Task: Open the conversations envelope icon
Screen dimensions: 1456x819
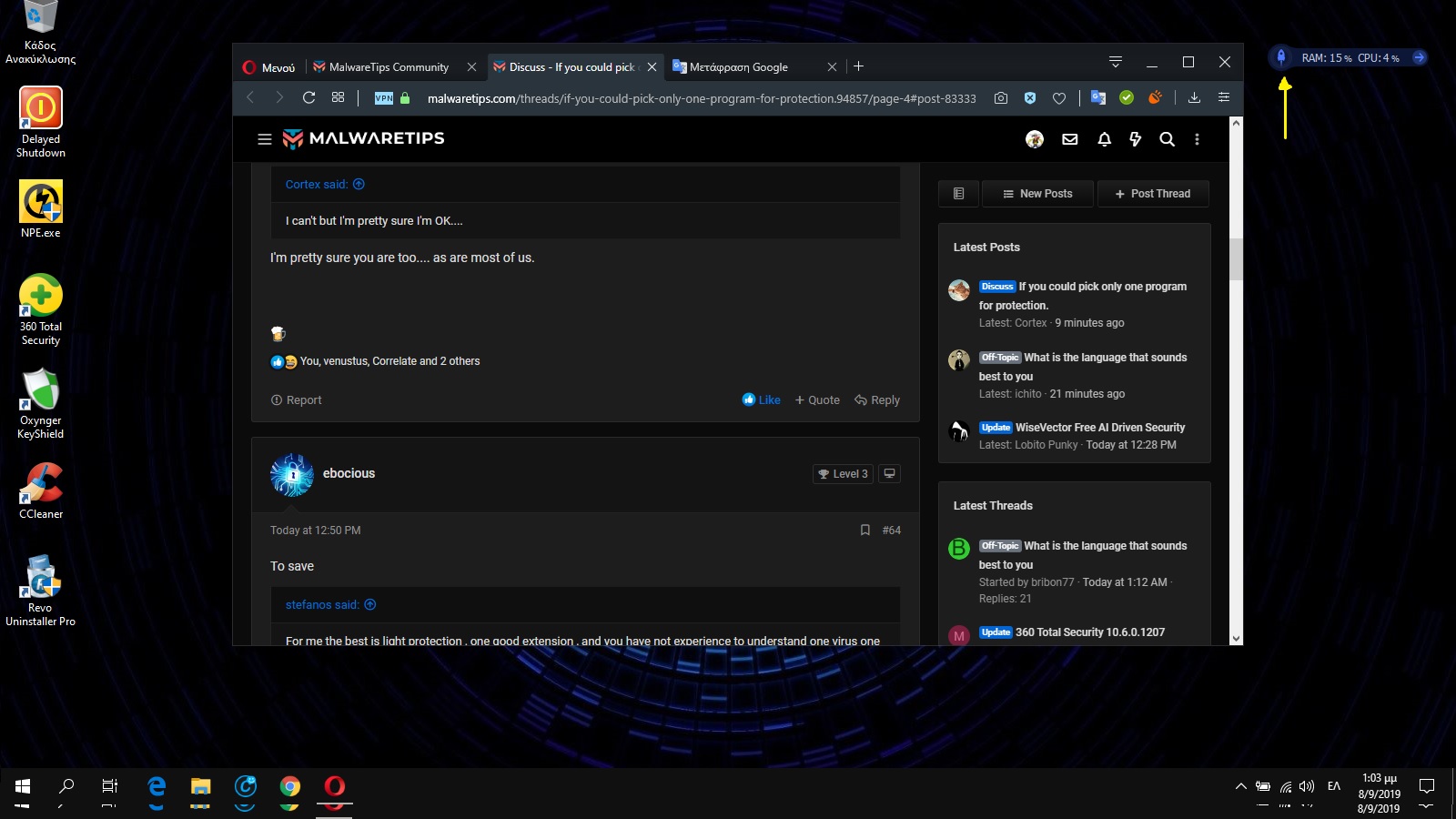Action: pos(1070,139)
